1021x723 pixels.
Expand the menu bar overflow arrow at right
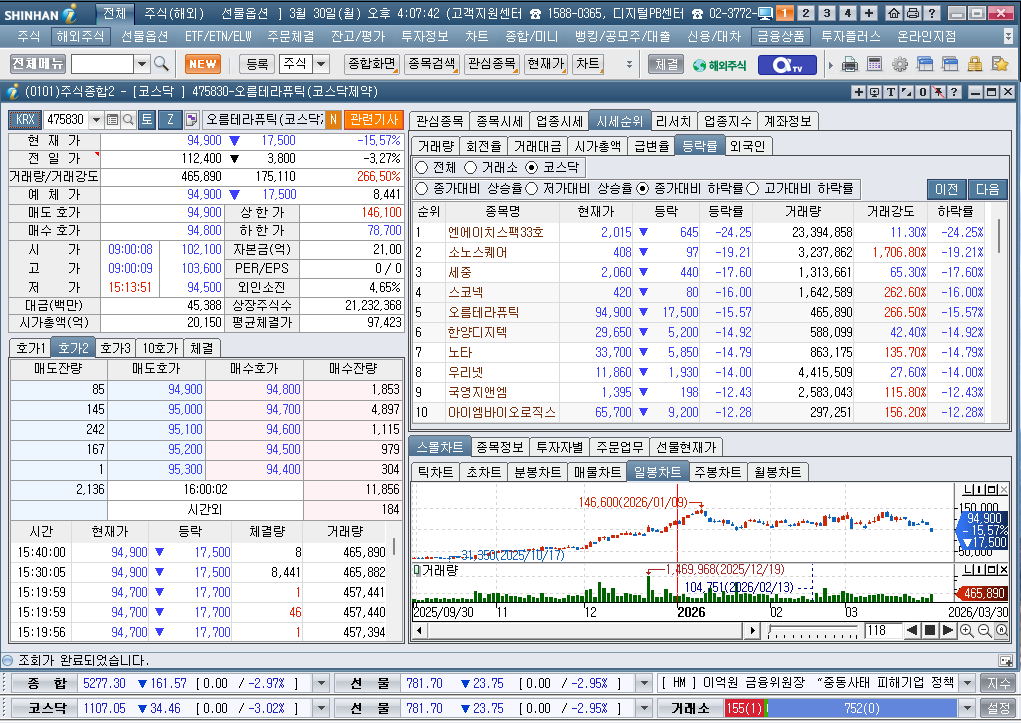(1009, 36)
